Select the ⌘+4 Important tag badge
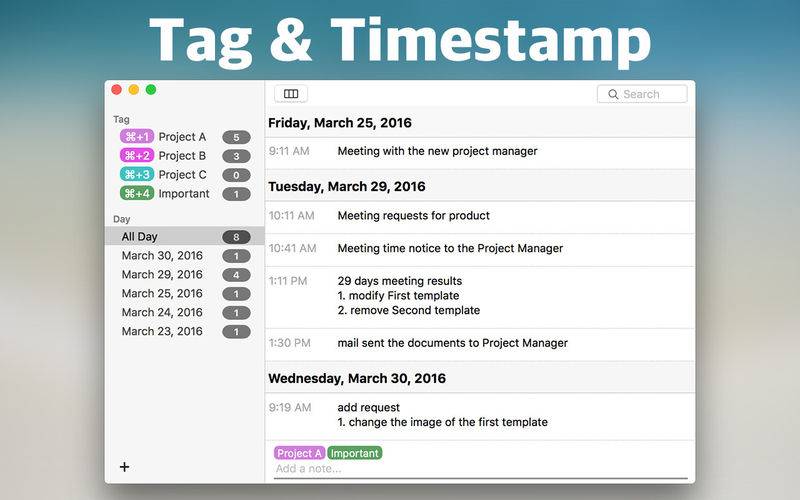800x500 pixels. pos(137,193)
